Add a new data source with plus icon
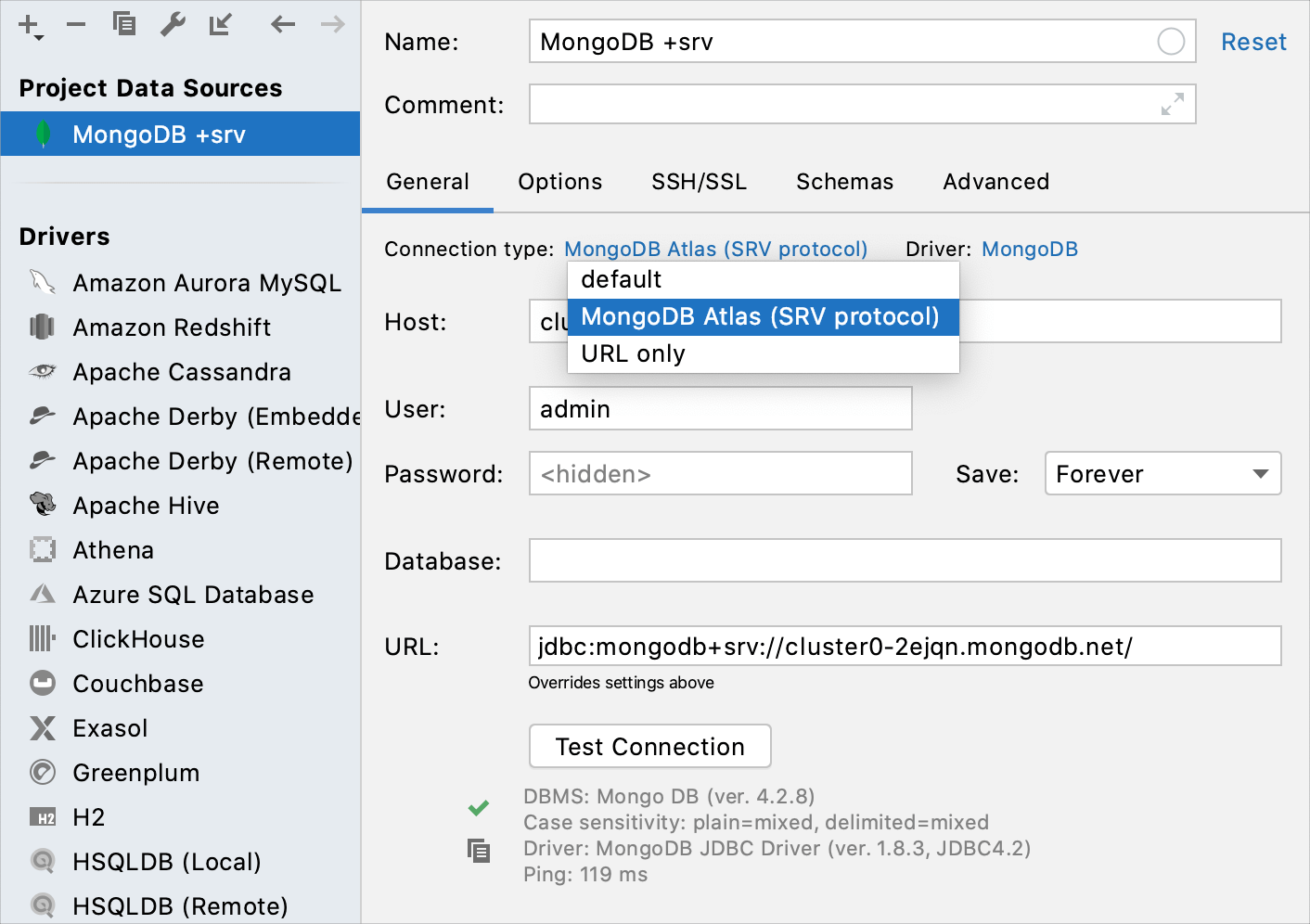 pyautogui.click(x=31, y=25)
